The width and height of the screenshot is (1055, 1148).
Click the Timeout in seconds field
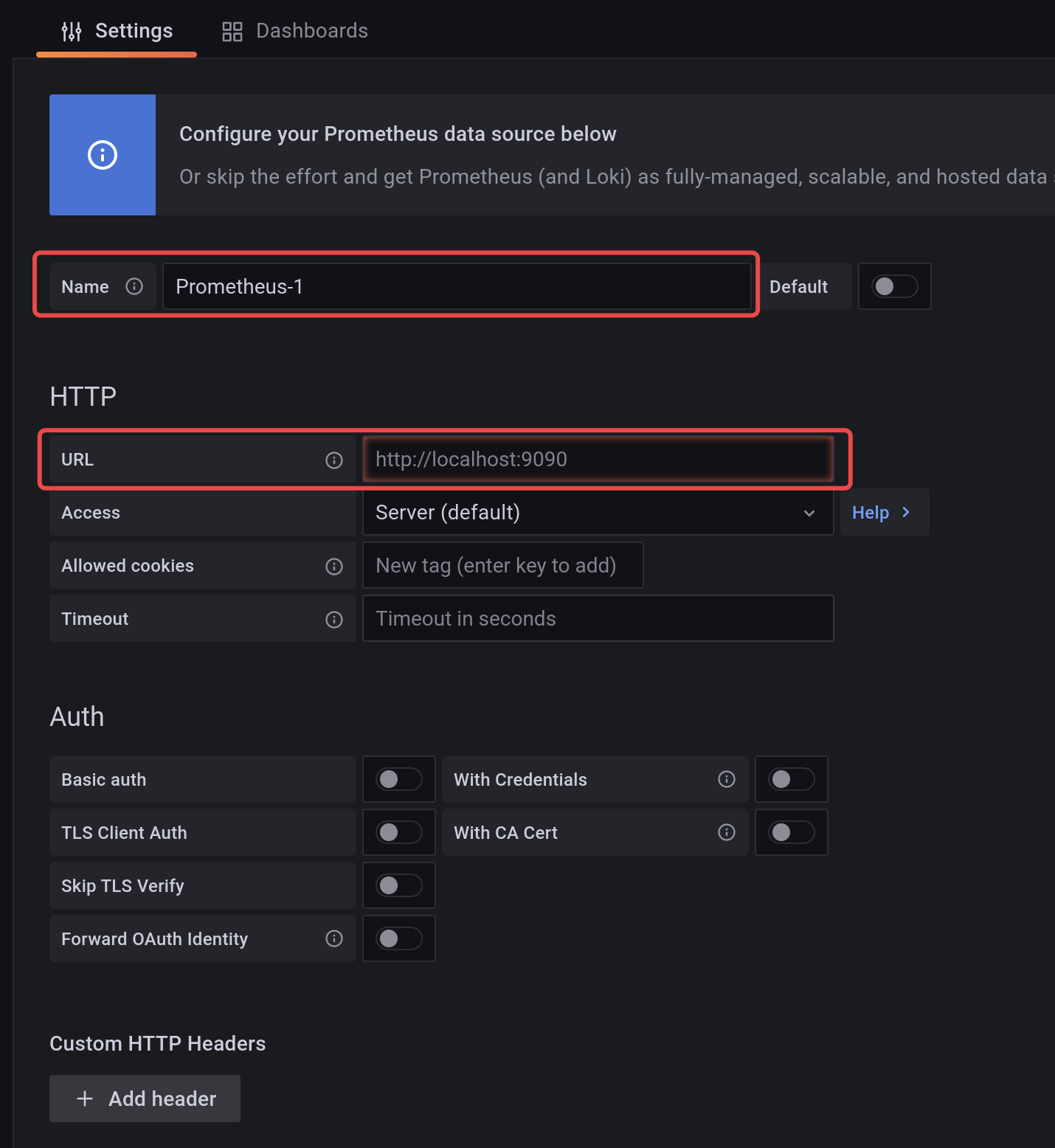click(598, 618)
